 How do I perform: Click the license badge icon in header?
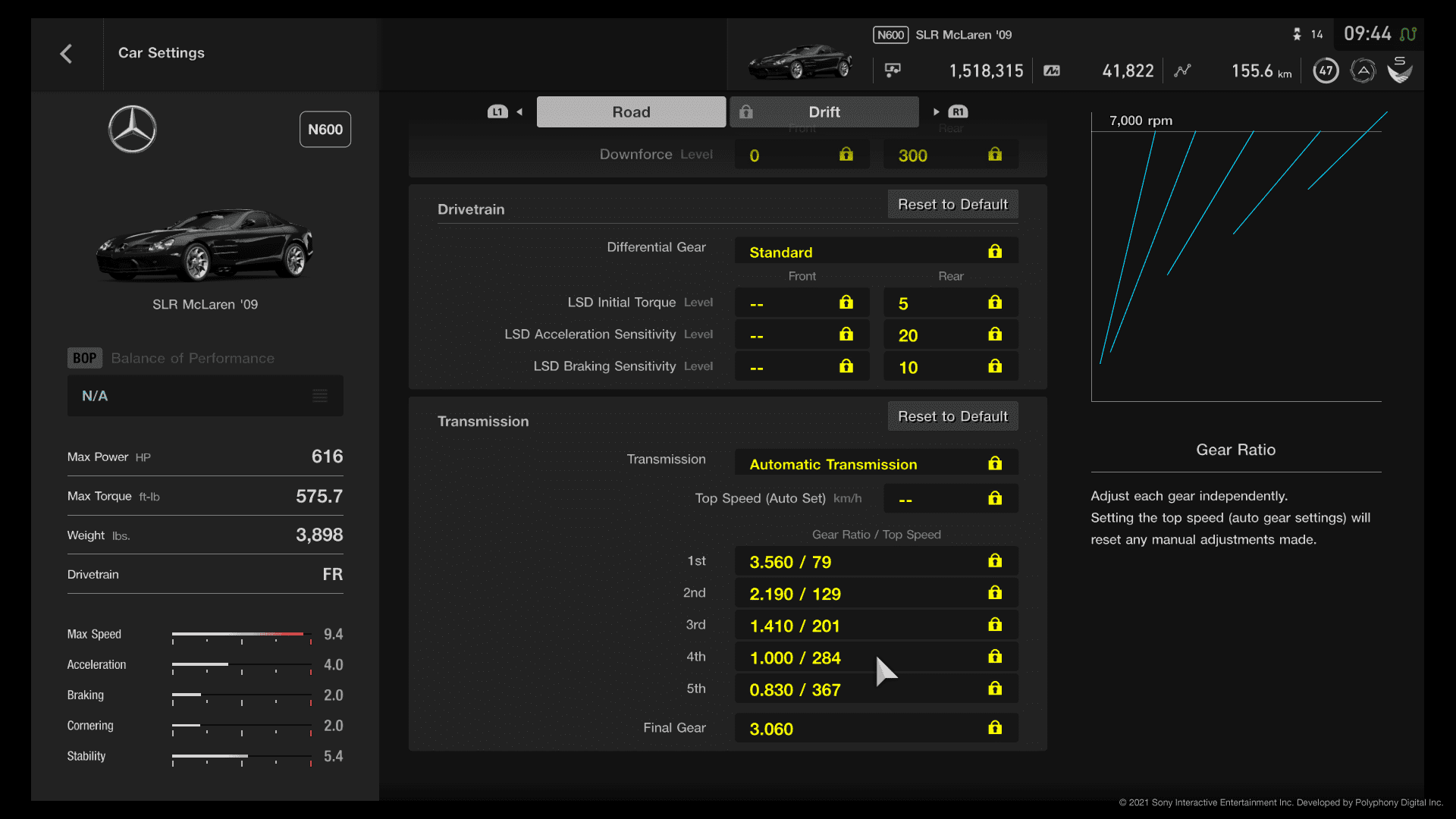tap(1363, 71)
